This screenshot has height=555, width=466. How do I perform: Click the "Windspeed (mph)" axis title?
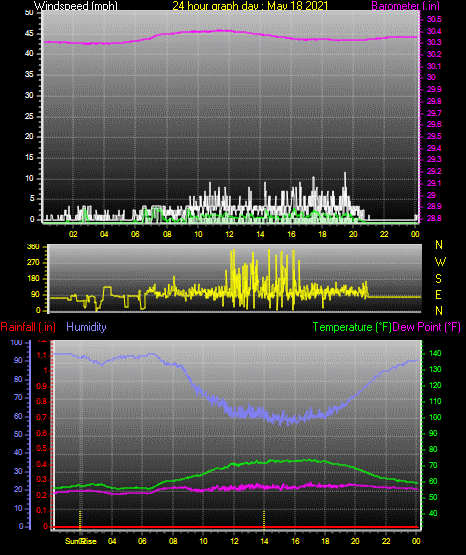(x=76, y=6)
